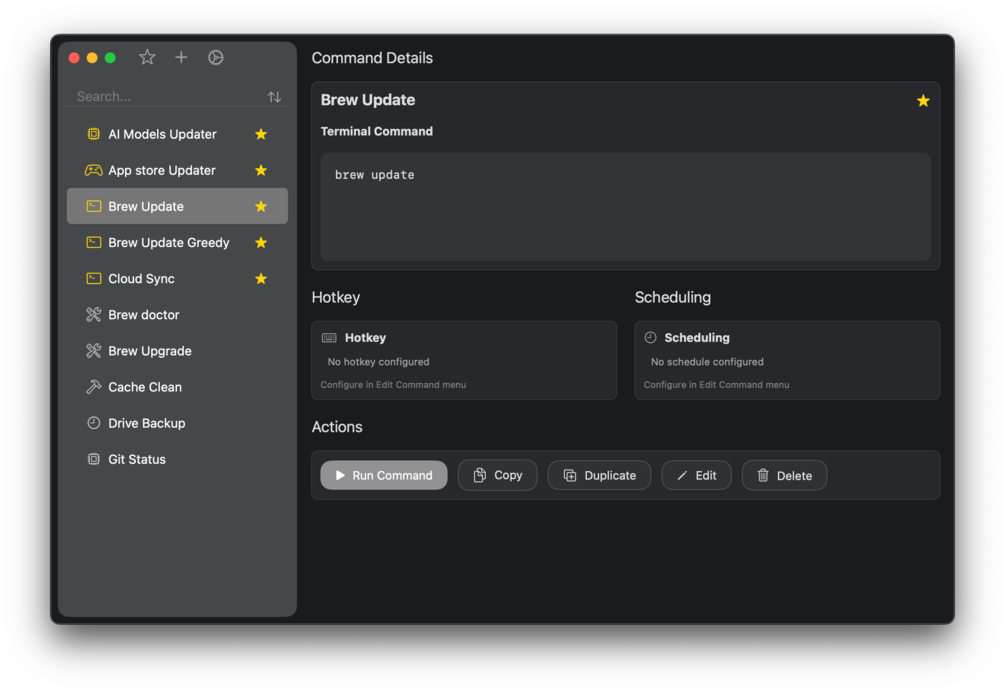This screenshot has height=691, width=1005.
Task: Click the Actions section heading
Action: click(x=337, y=427)
